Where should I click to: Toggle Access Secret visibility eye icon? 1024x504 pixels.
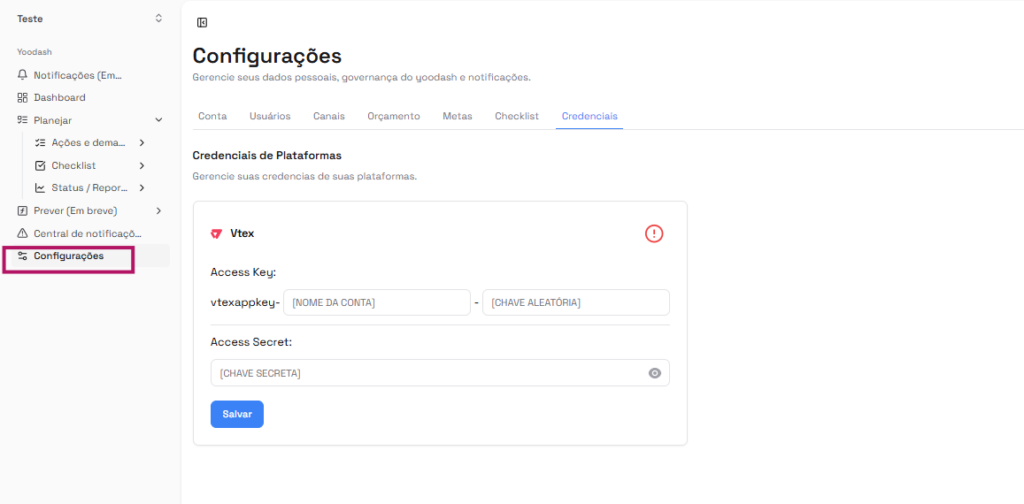655,373
